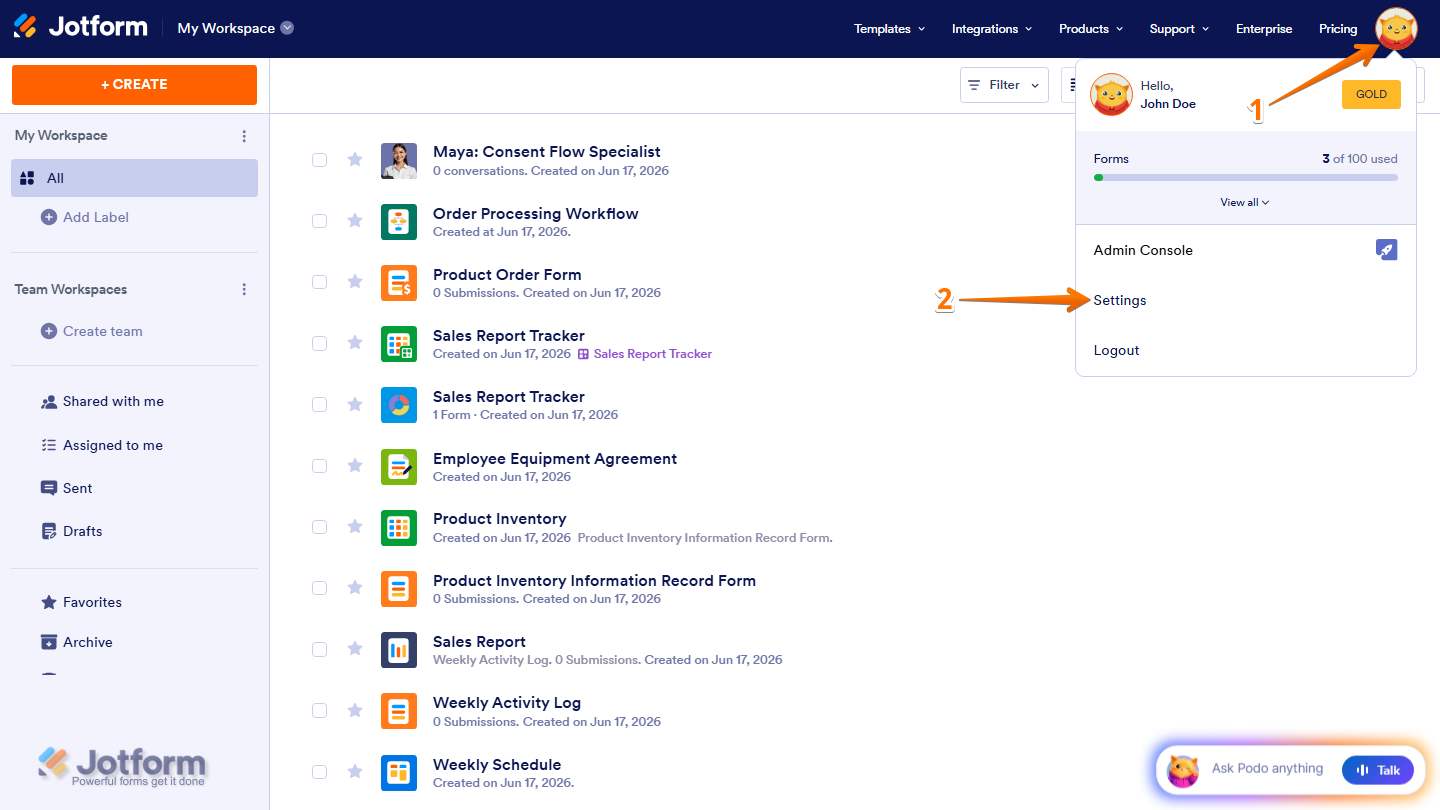1440x810 pixels.
Task: Select checkbox for Product Order Form
Action: point(319,282)
